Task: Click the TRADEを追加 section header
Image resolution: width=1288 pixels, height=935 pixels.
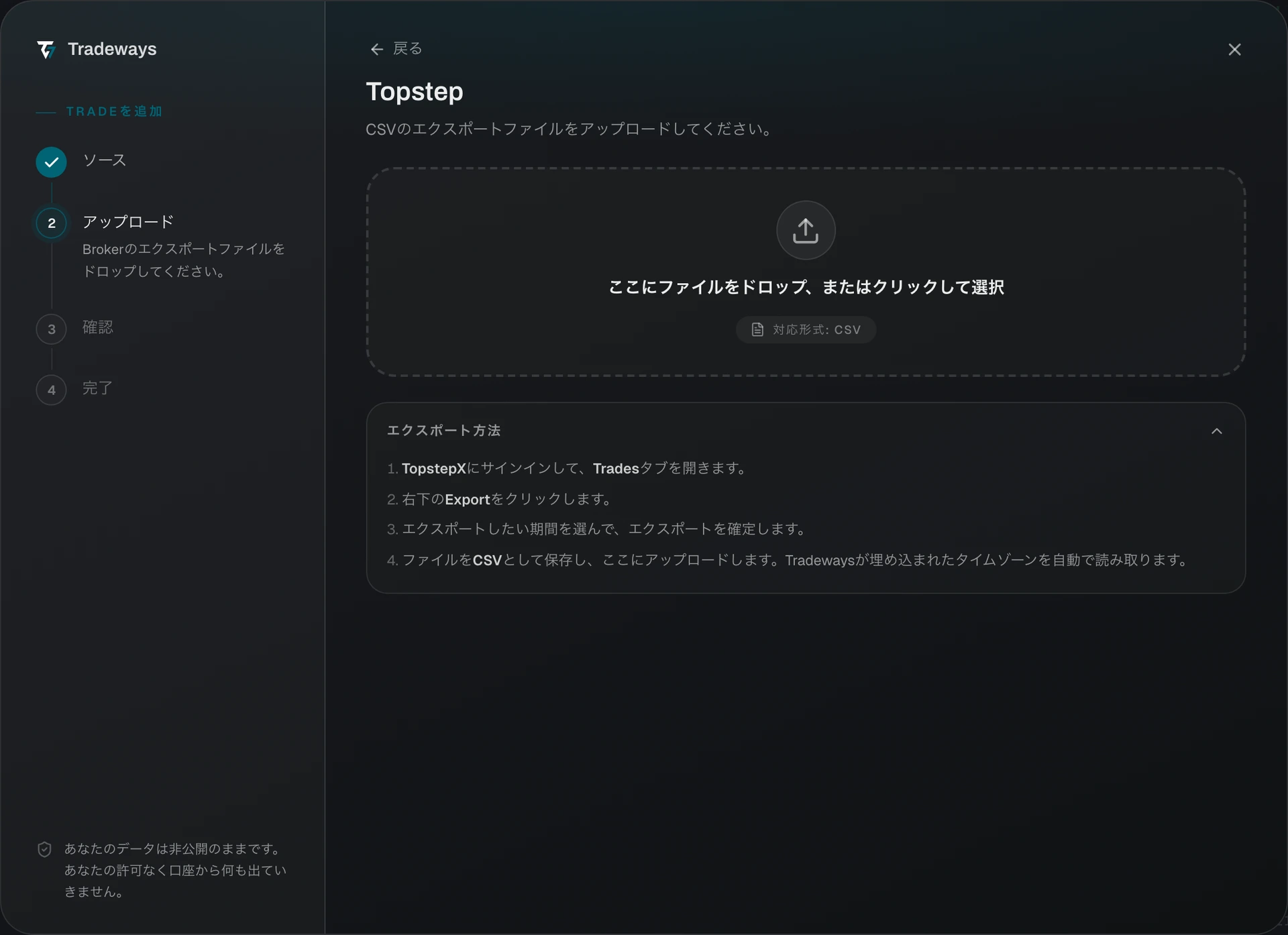Action: coord(114,111)
